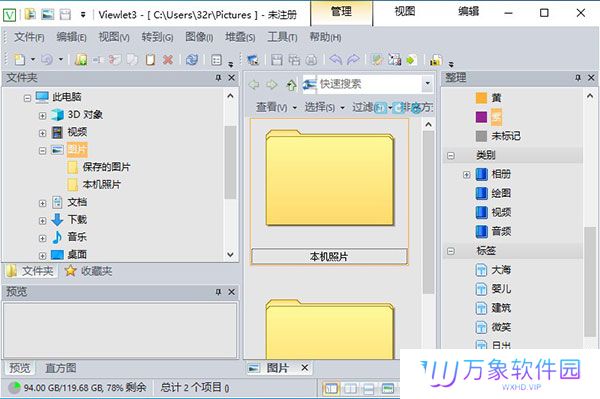Open the 快速搜索 dropdown arrow
Viewport: 600px width, 399px height.
427,83
